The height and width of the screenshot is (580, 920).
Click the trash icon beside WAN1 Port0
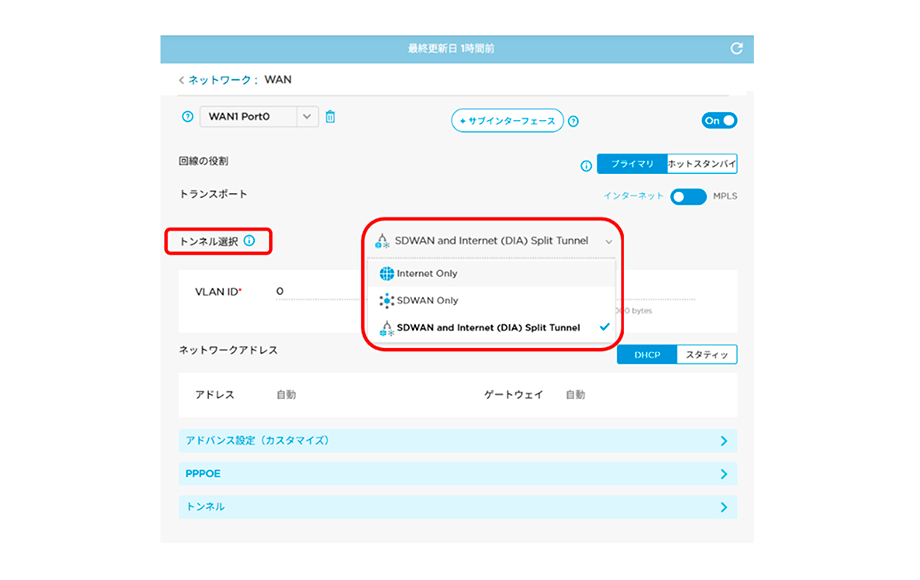[x=330, y=117]
